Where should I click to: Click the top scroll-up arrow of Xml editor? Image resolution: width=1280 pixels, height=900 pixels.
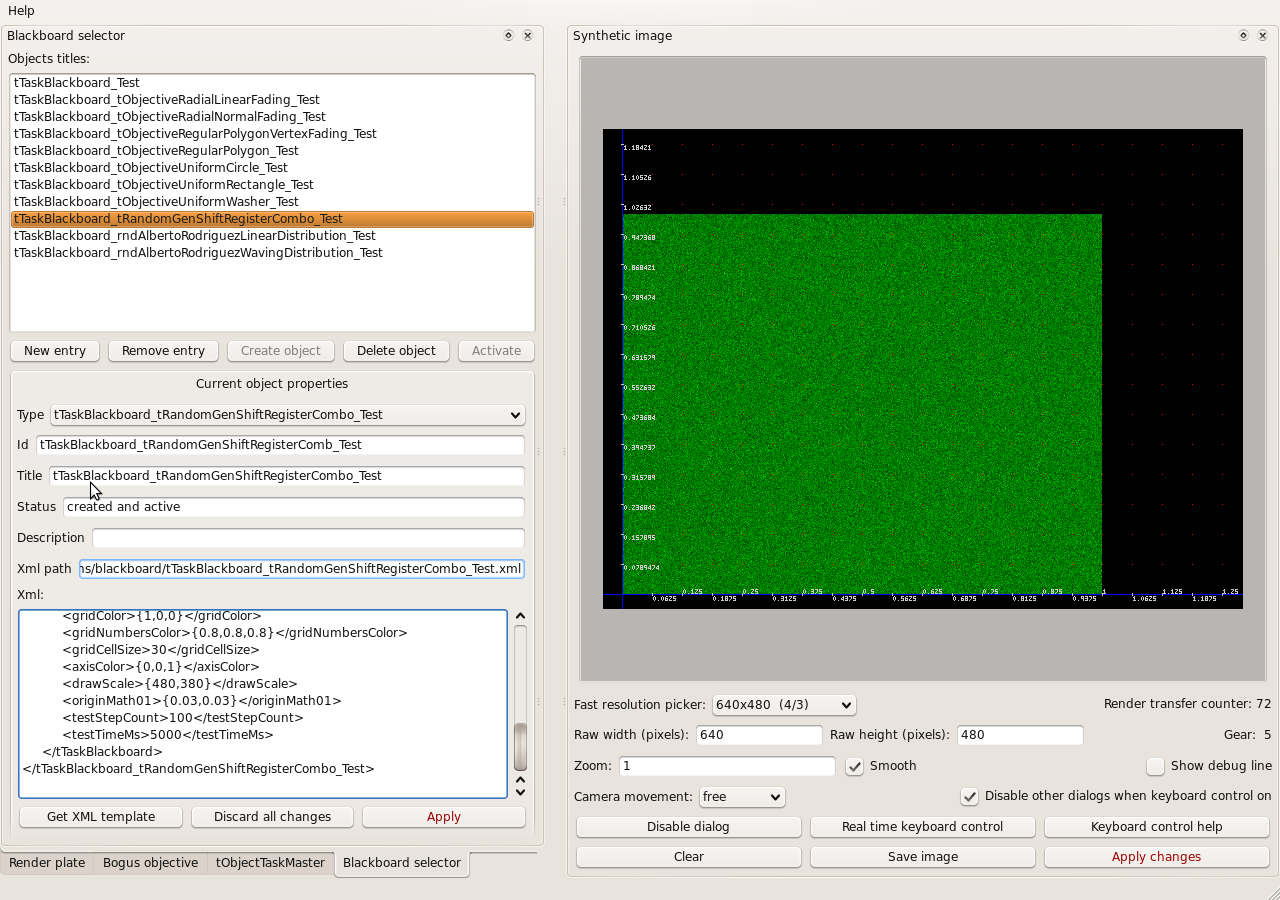(x=520, y=617)
